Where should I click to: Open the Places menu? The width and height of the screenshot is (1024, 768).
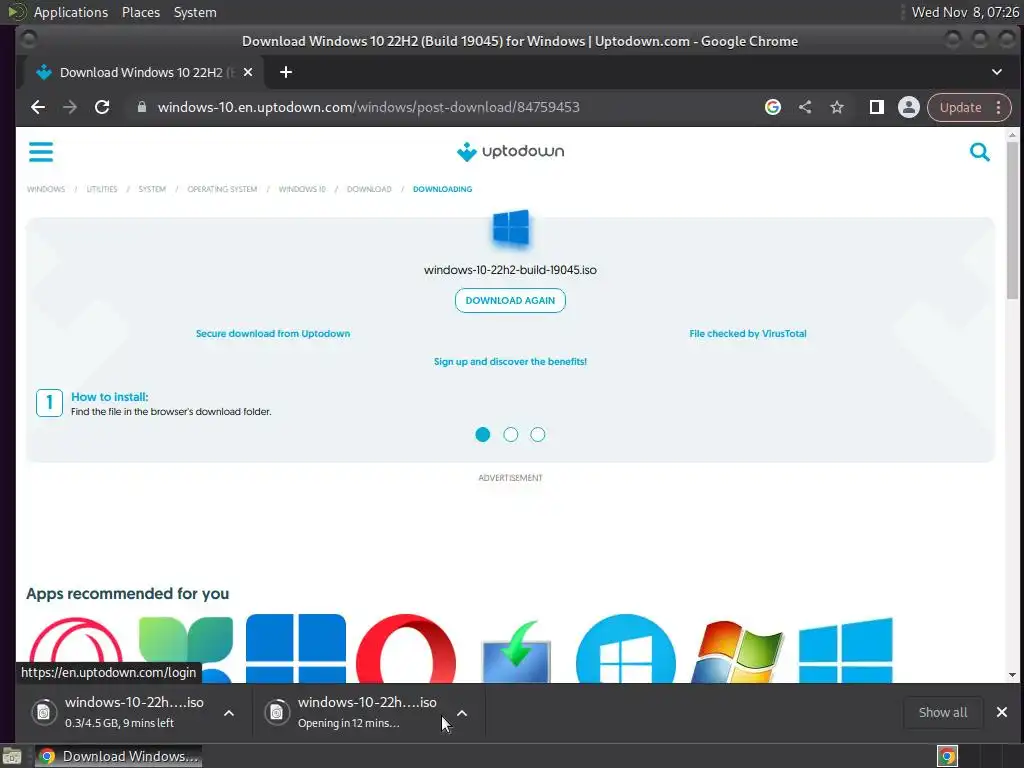tap(140, 12)
